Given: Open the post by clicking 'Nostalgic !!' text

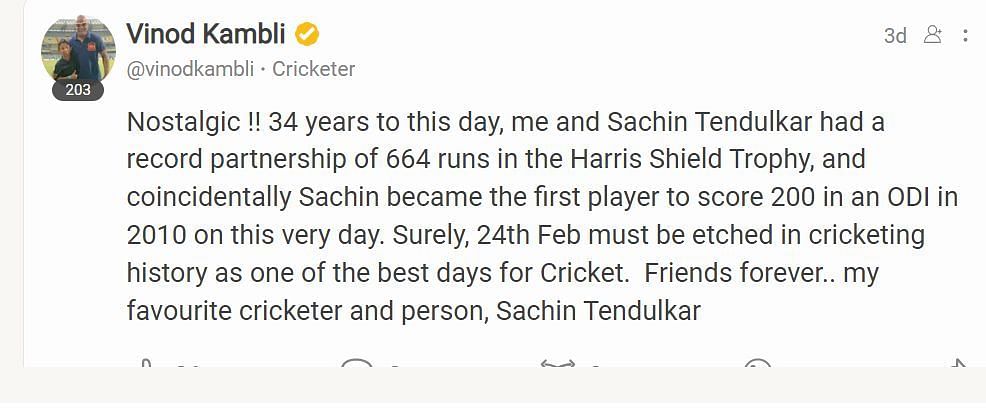Looking at the screenshot, I should click(x=193, y=122).
